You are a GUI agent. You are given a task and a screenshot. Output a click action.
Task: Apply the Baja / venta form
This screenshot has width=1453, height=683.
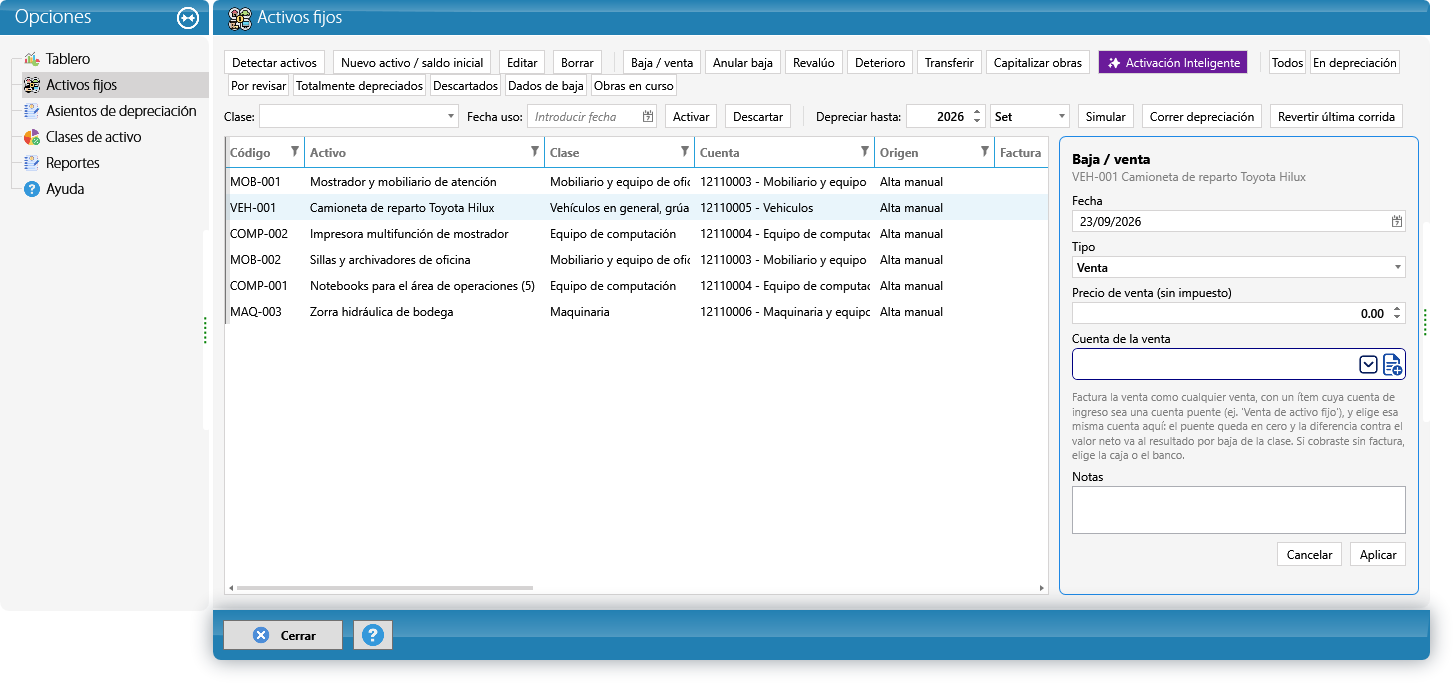click(x=1378, y=554)
